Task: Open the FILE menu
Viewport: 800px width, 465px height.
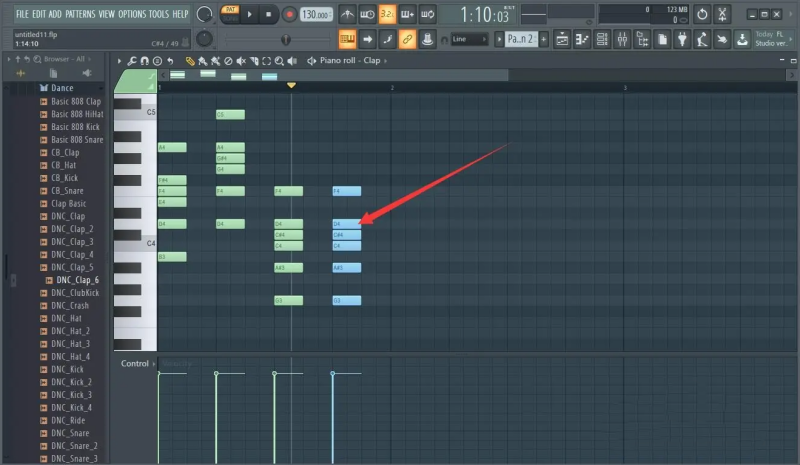Action: [x=22, y=14]
